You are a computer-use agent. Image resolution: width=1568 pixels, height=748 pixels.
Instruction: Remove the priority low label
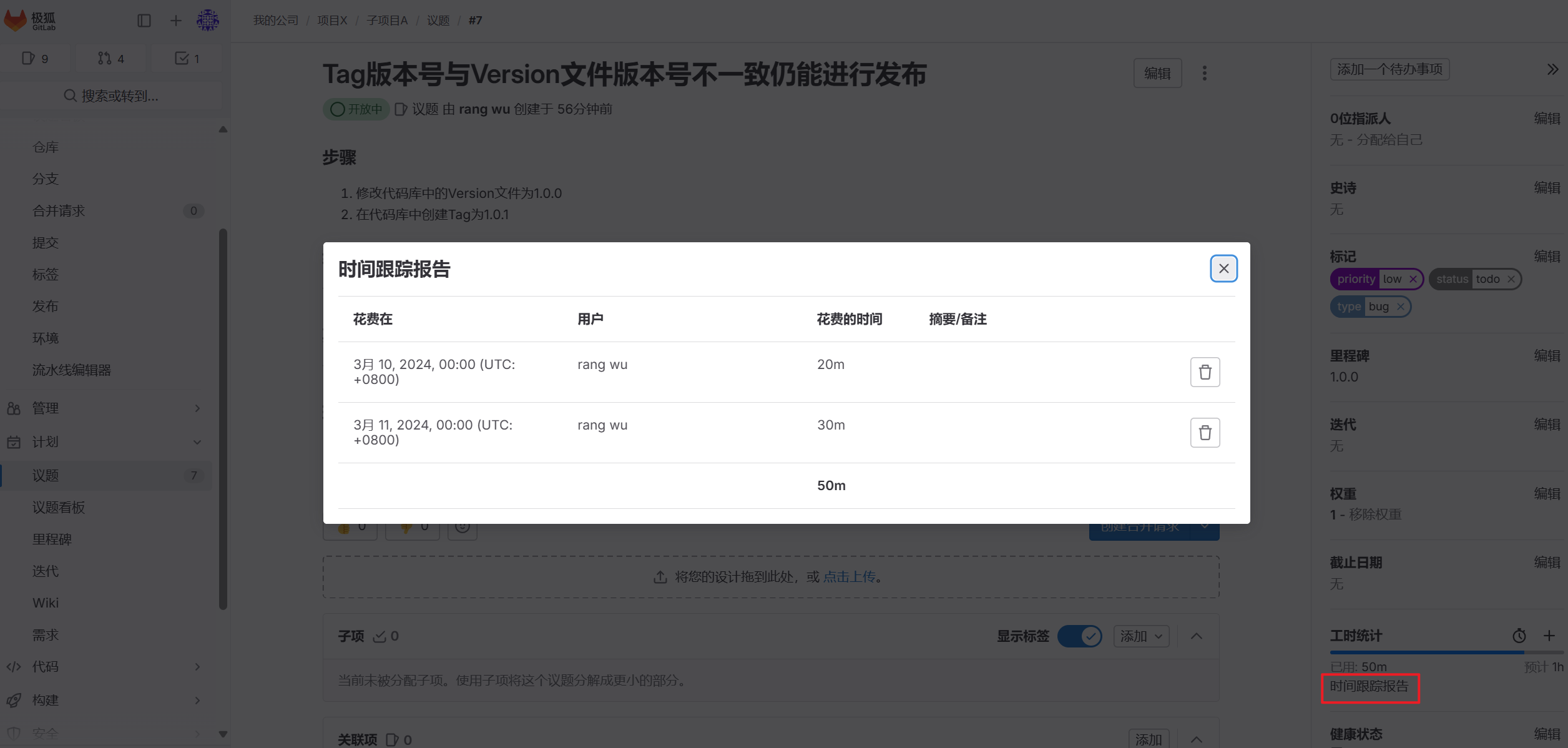click(1412, 279)
